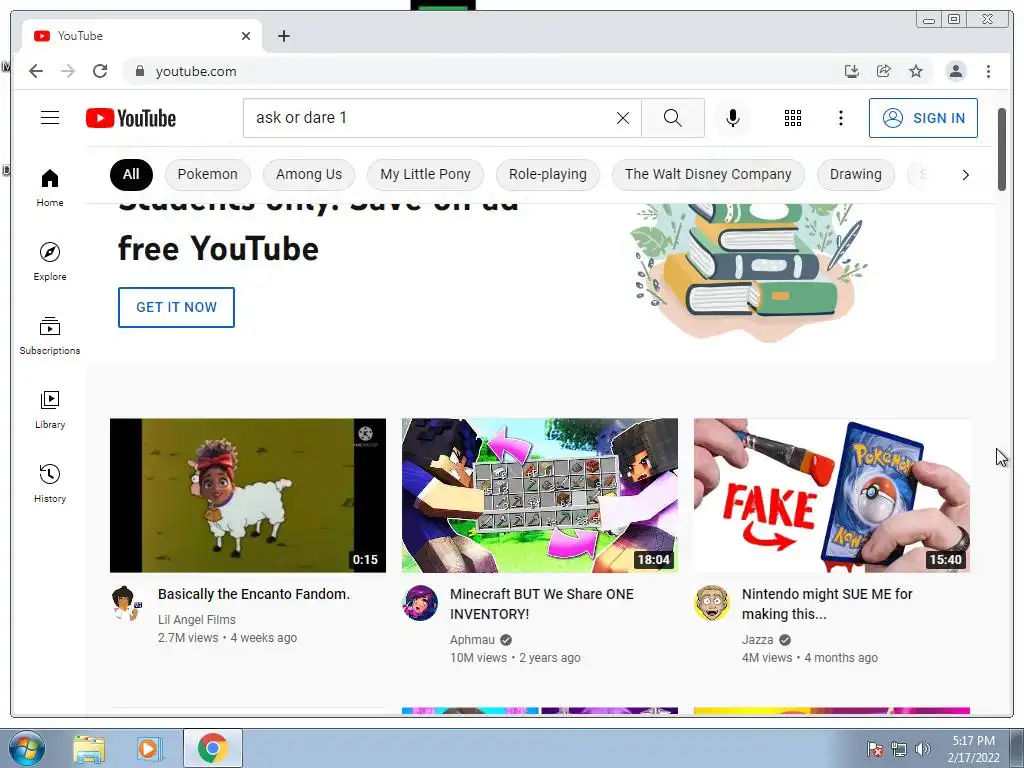Image resolution: width=1024 pixels, height=768 pixels.
Task: Click the page vertical scrollbar thumb
Action: tap(1002, 149)
